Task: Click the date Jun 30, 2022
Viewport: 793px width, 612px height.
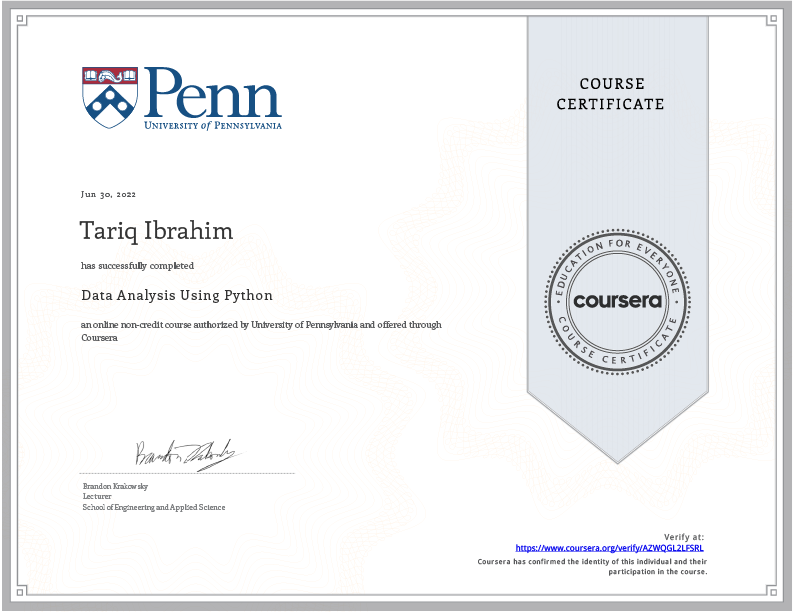Action: (x=109, y=193)
